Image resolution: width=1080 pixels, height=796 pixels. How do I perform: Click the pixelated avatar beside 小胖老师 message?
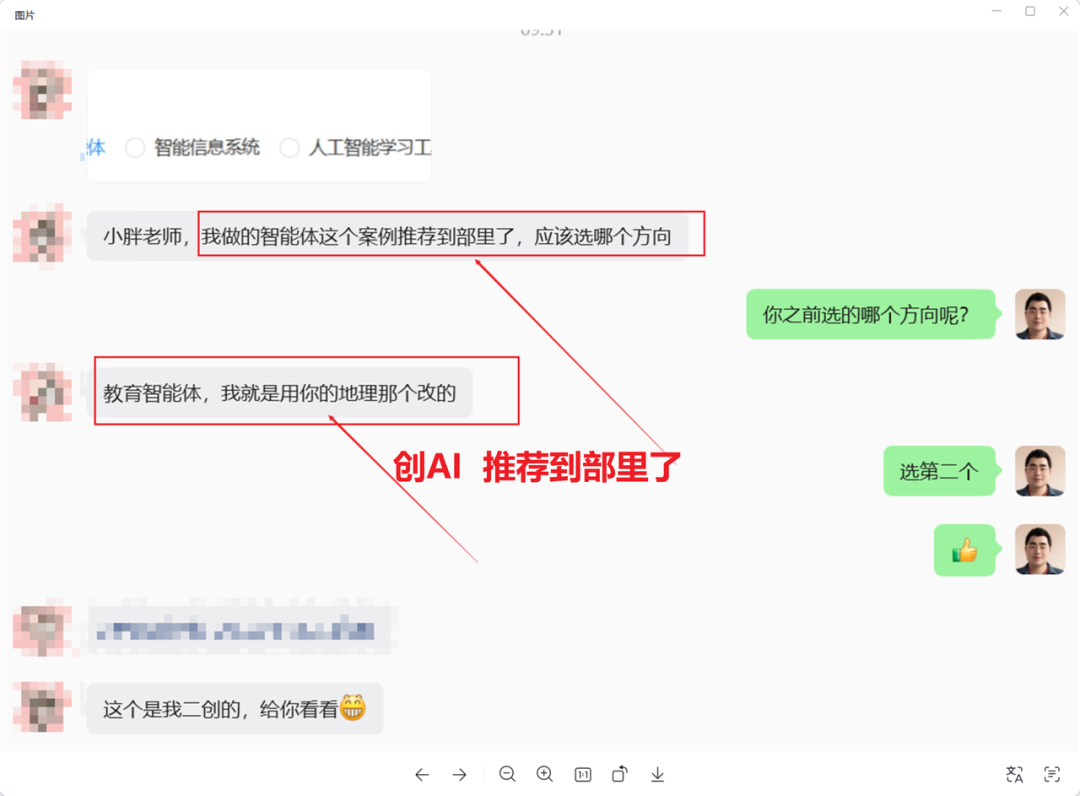click(43, 235)
